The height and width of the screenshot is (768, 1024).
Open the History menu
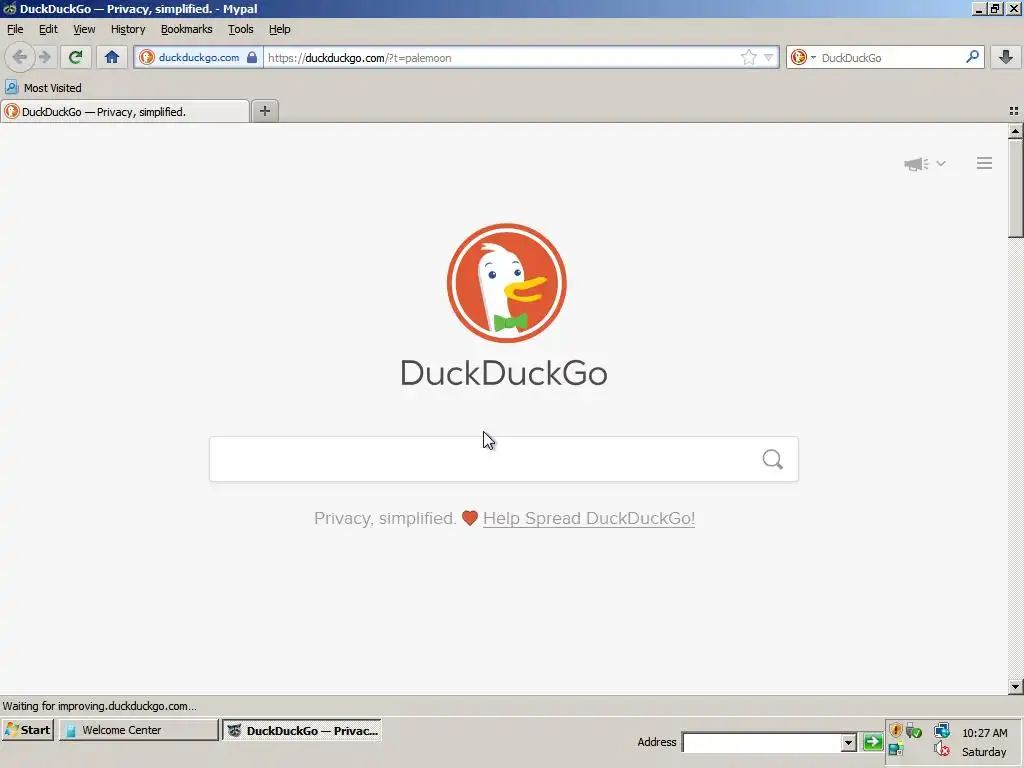pos(127,29)
